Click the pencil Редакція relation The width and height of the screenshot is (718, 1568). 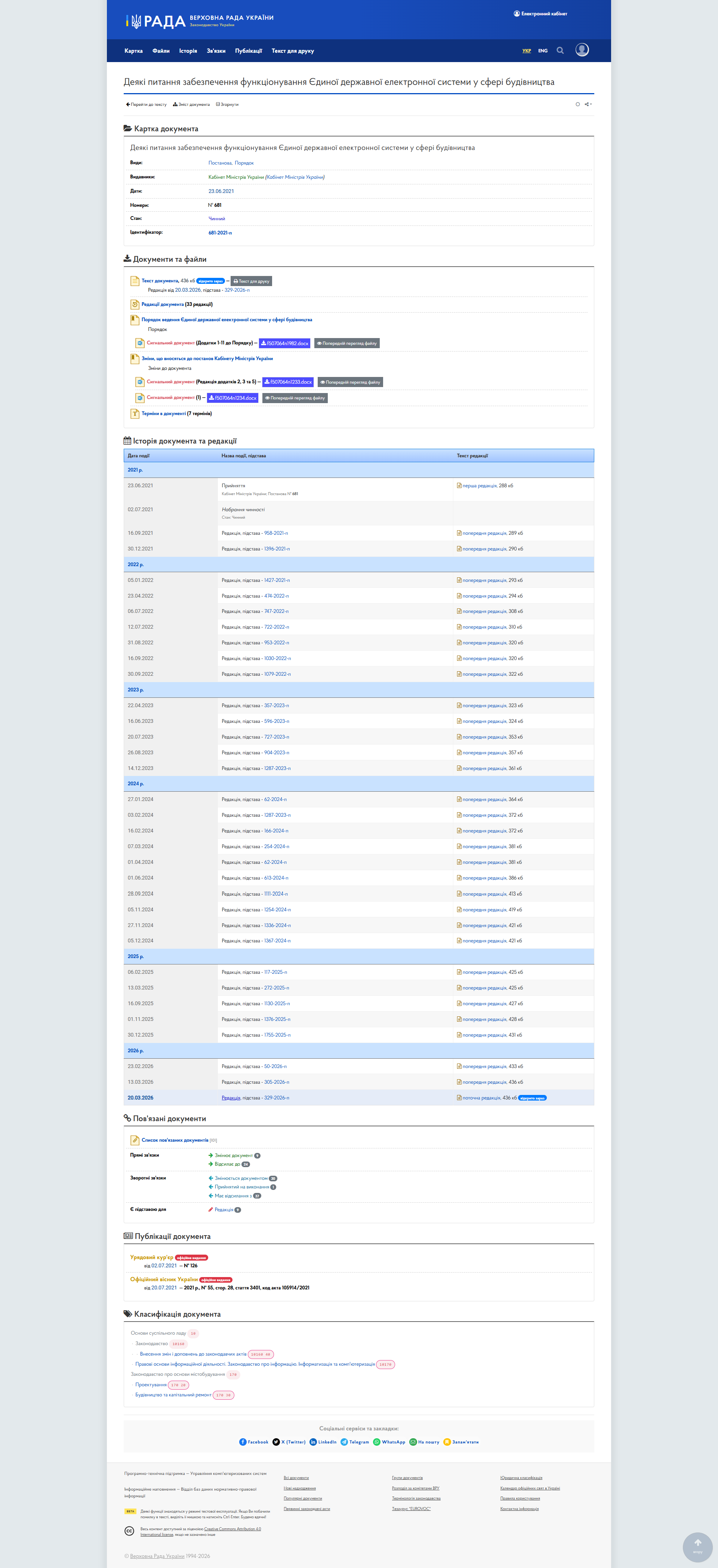(x=222, y=1210)
